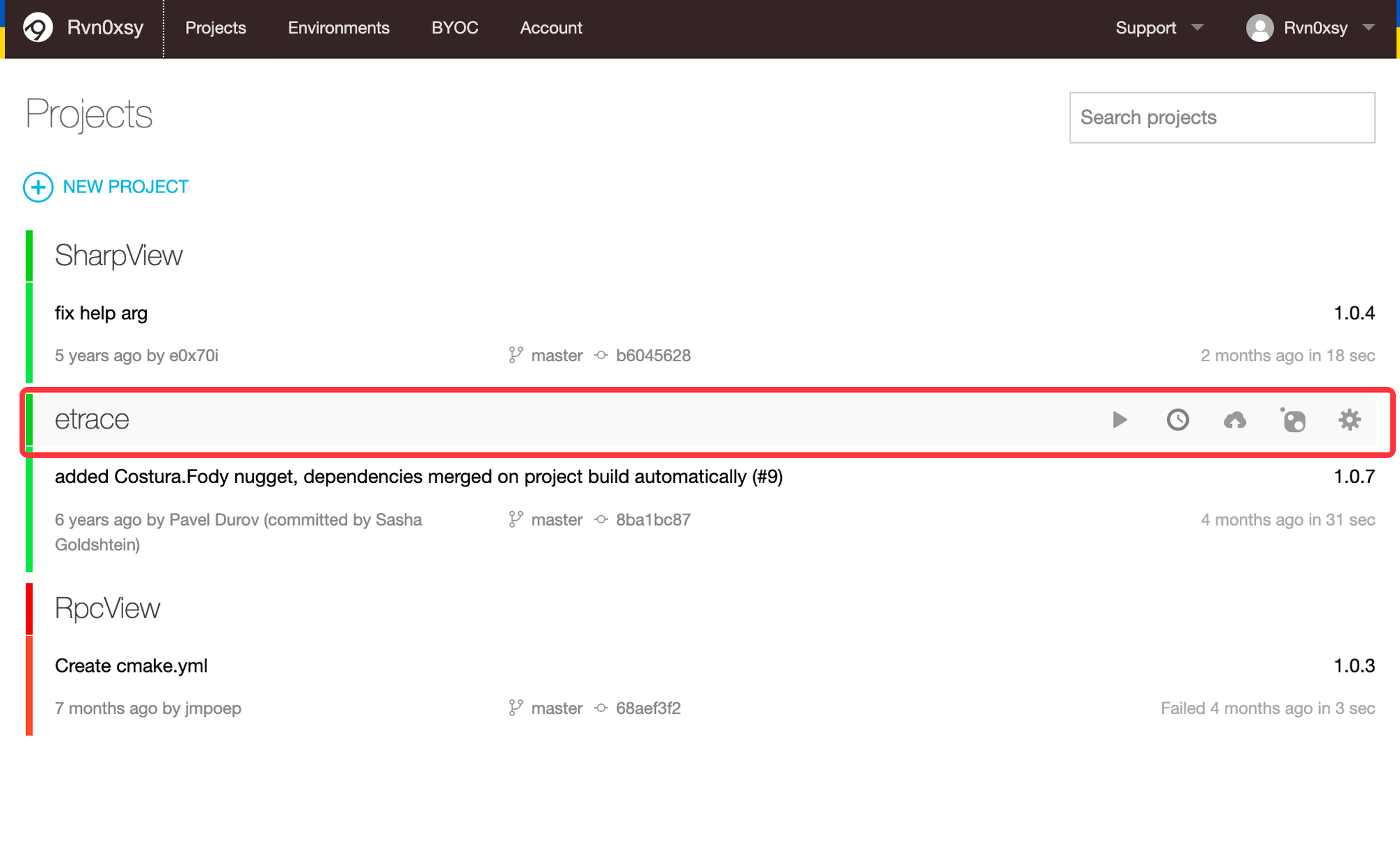Image resolution: width=1400 pixels, height=856 pixels.
Task: Open Account in the top navigation
Action: coord(551,28)
